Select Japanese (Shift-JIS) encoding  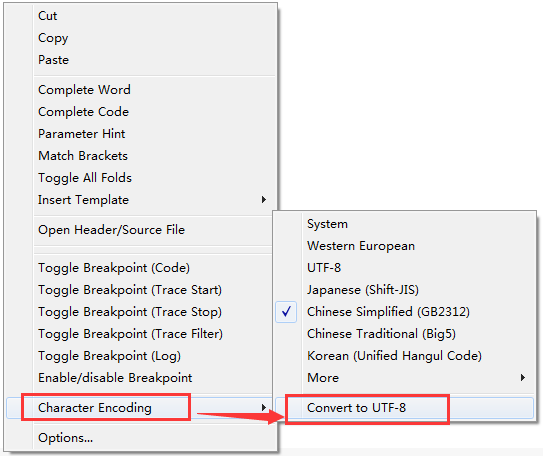point(404,290)
